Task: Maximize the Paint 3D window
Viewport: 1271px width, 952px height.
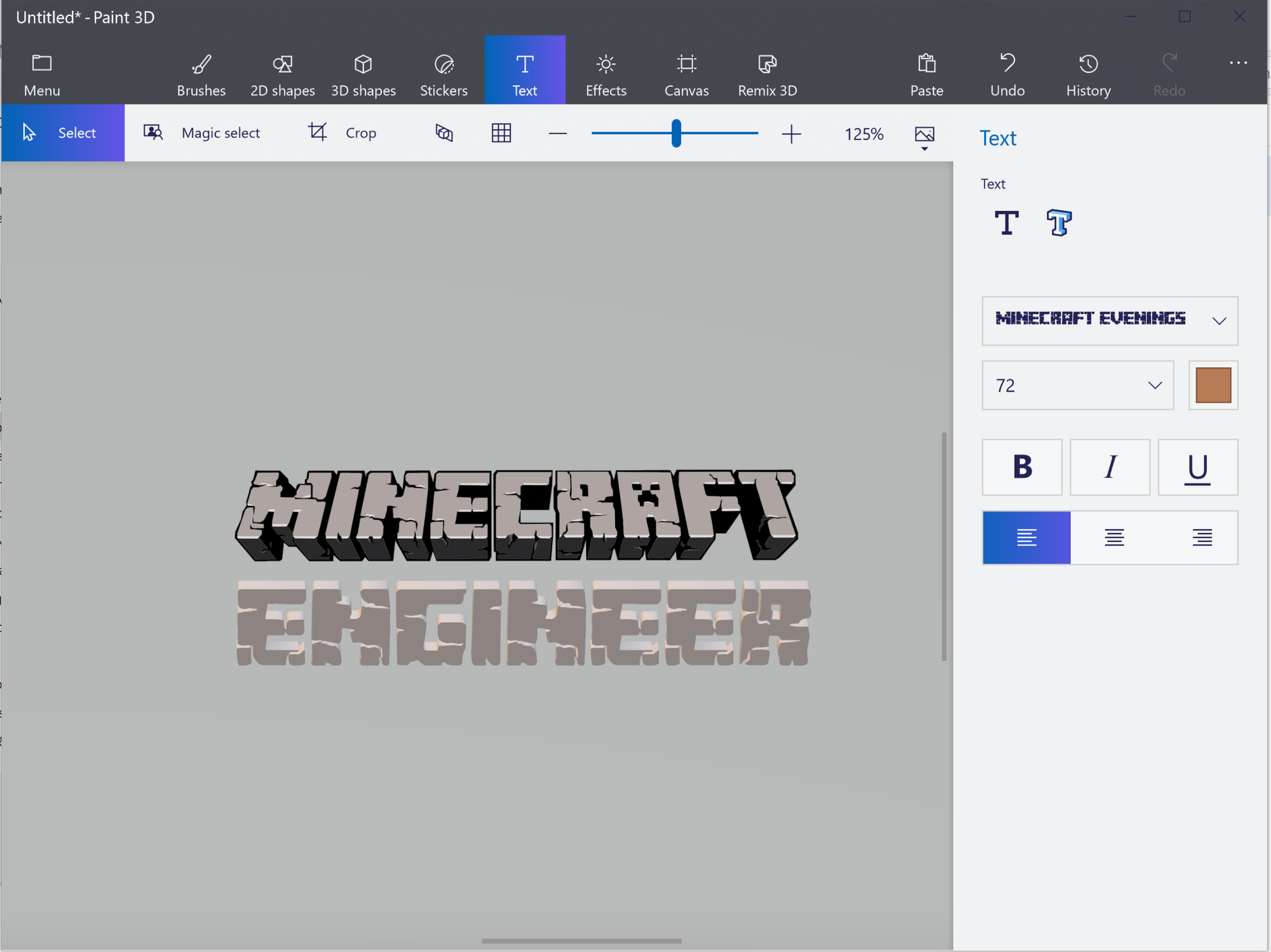Action: (x=1185, y=17)
